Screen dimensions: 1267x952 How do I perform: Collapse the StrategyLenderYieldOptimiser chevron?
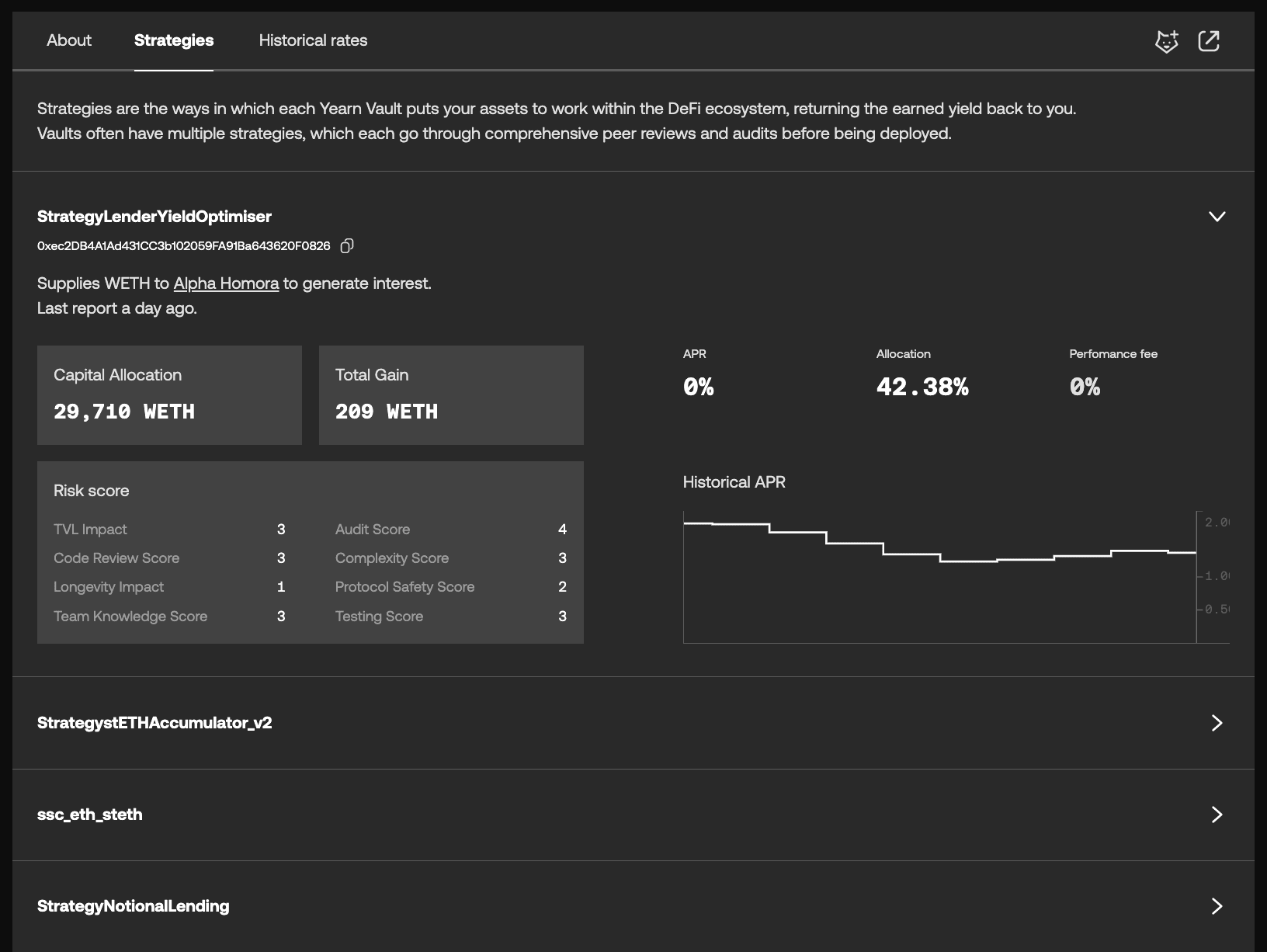pos(1217,217)
